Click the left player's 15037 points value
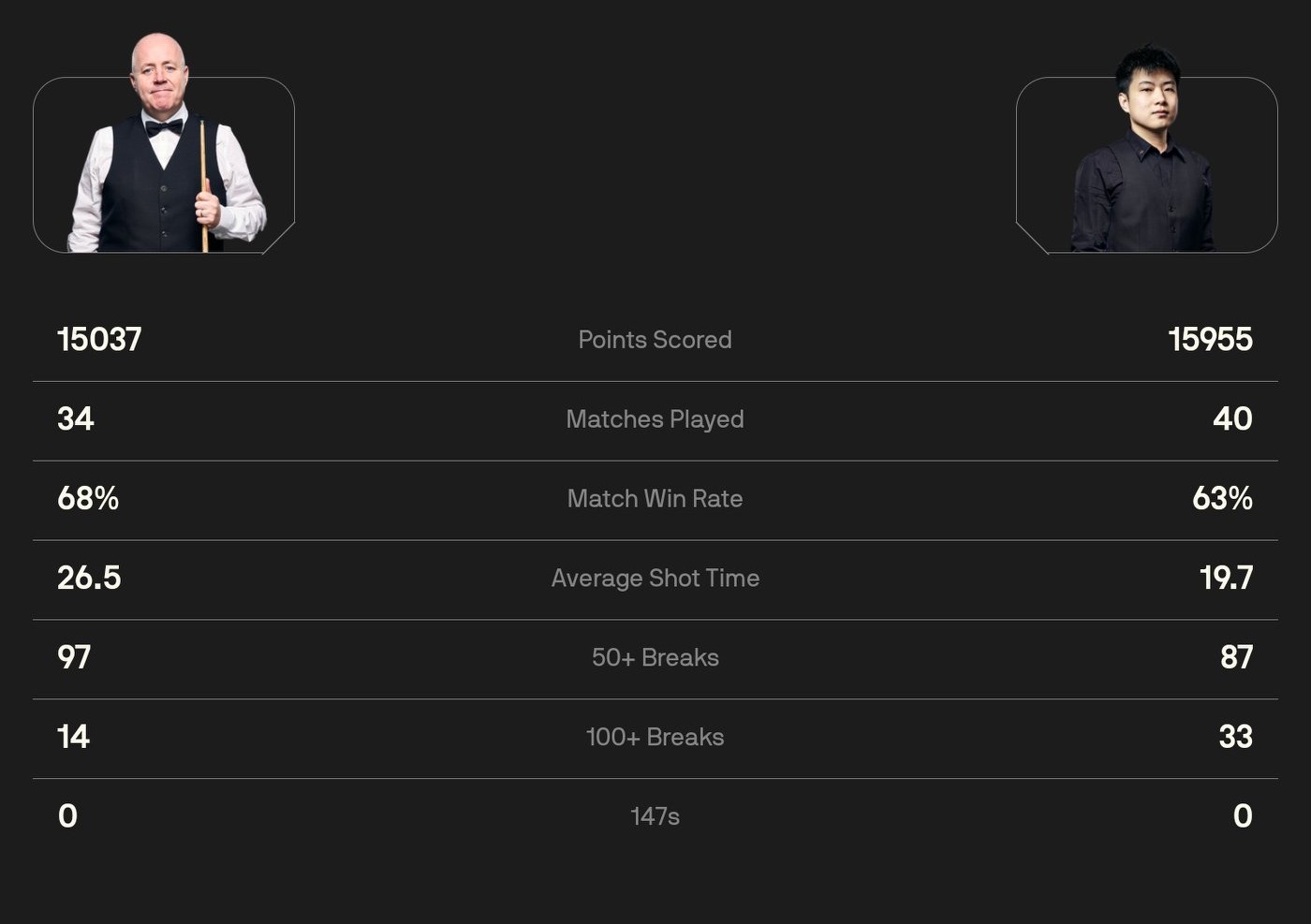 pyautogui.click(x=99, y=340)
